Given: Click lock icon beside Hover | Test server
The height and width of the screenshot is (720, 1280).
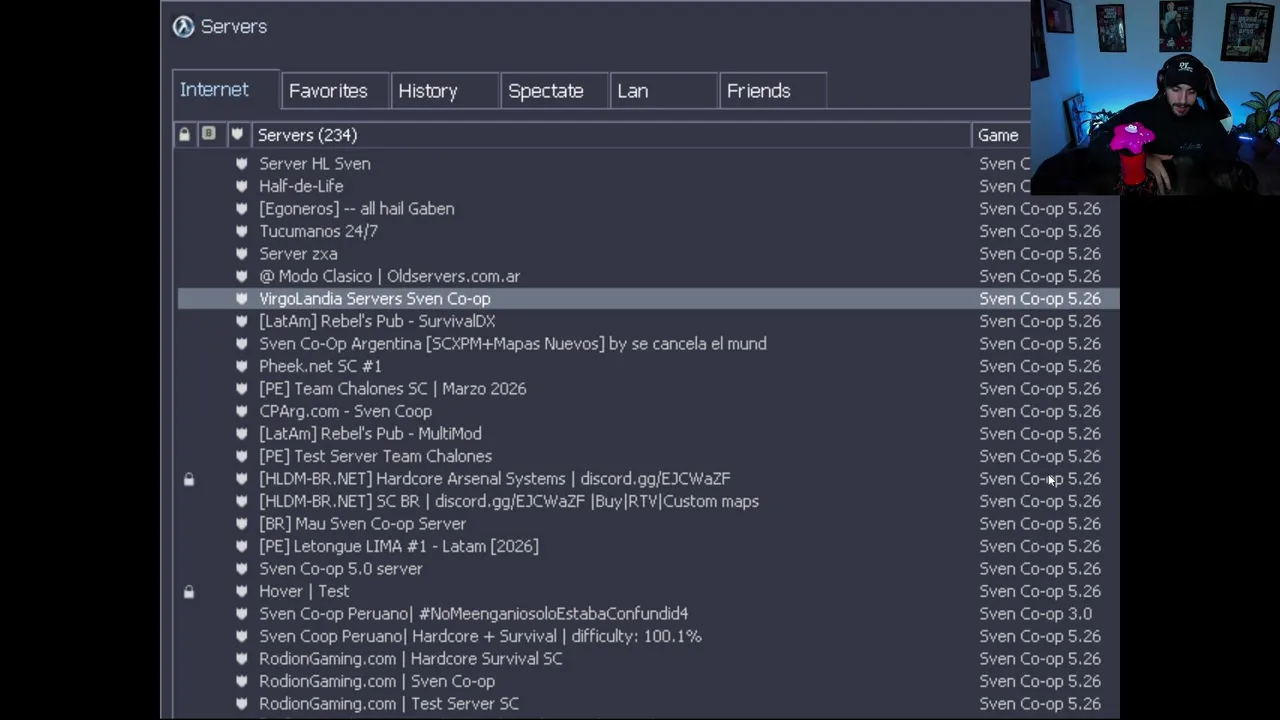Looking at the screenshot, I should (x=189, y=592).
